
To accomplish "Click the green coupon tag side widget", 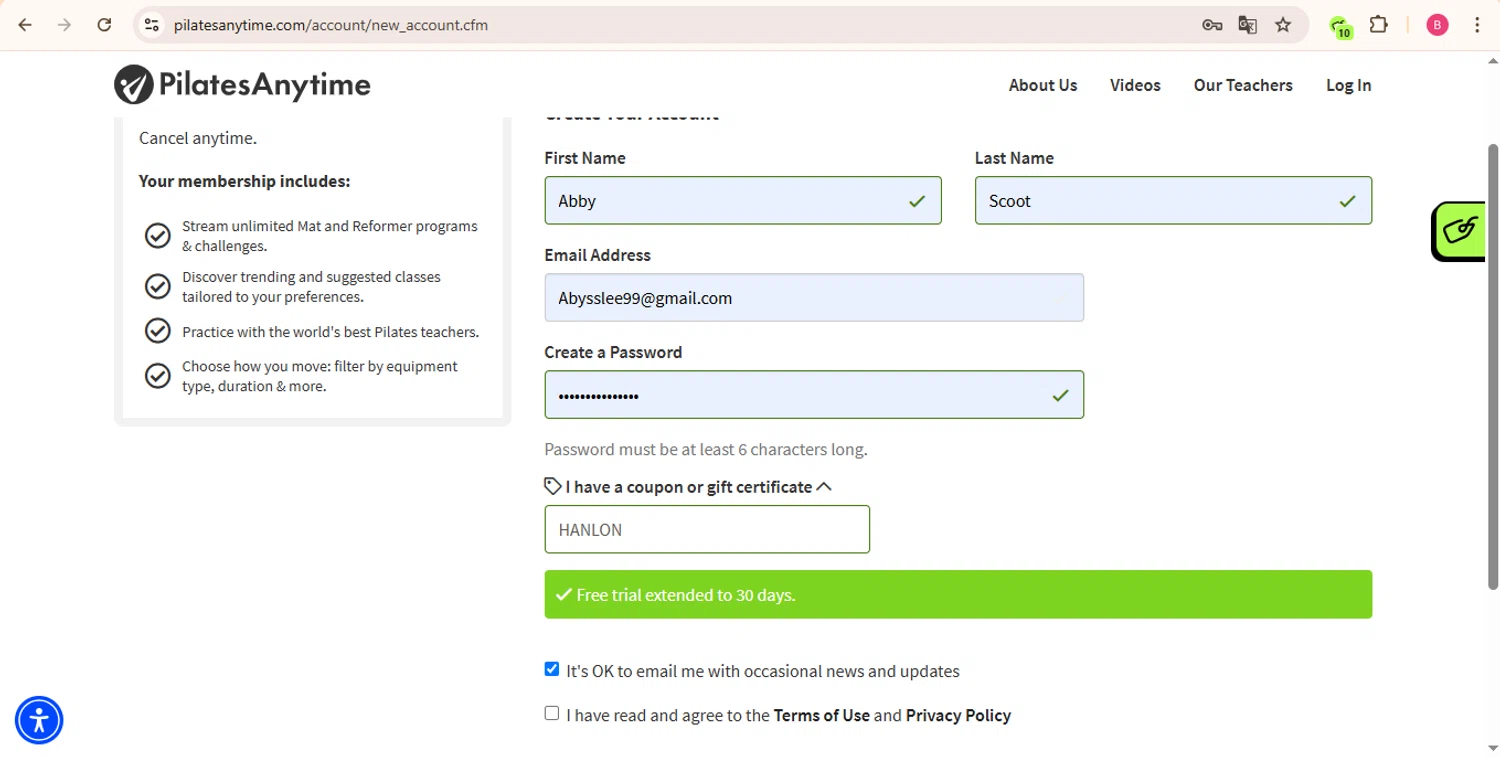I will [1460, 231].
